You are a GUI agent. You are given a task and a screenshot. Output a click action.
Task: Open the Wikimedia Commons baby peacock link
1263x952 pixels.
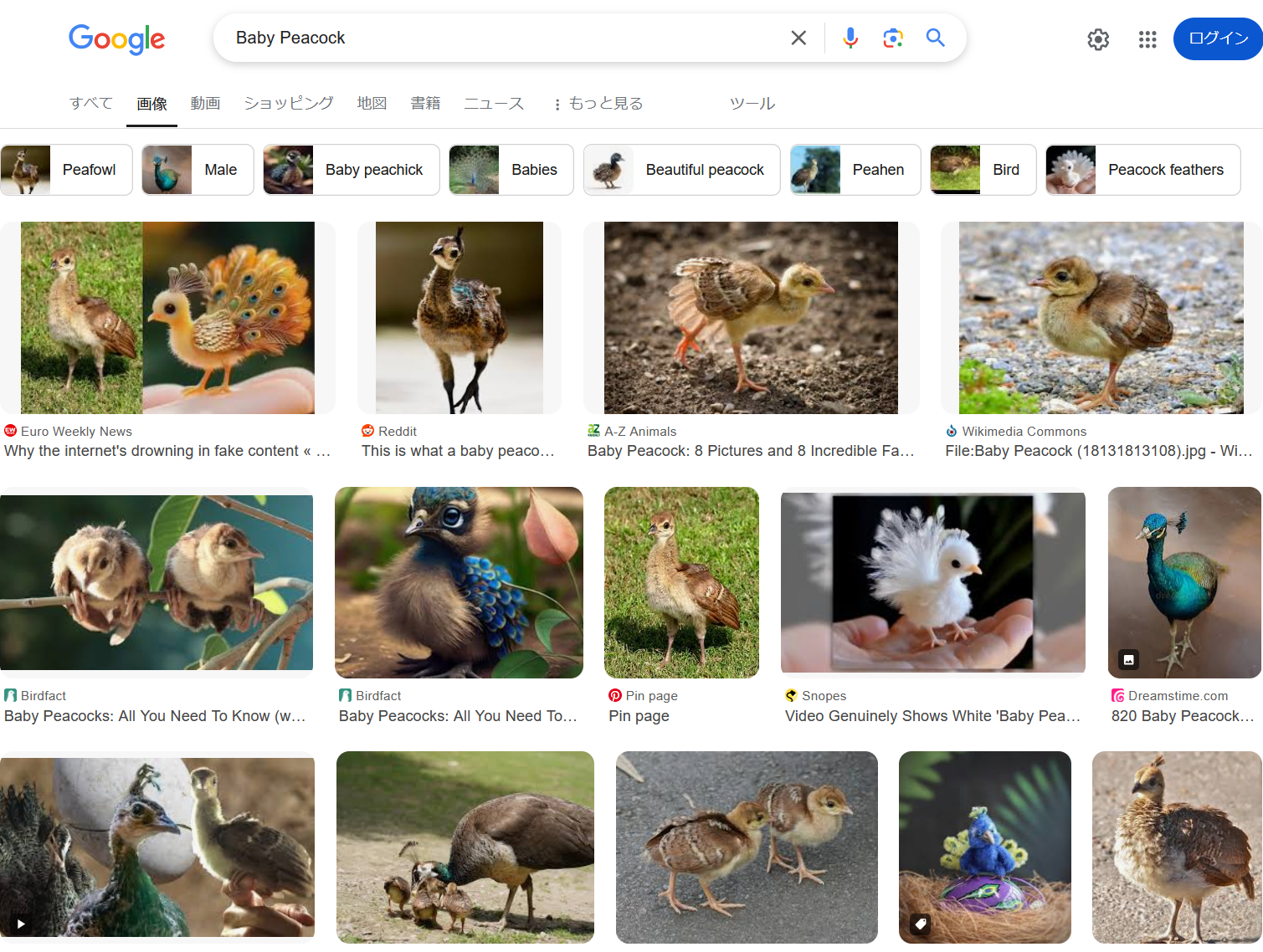[x=1099, y=451]
